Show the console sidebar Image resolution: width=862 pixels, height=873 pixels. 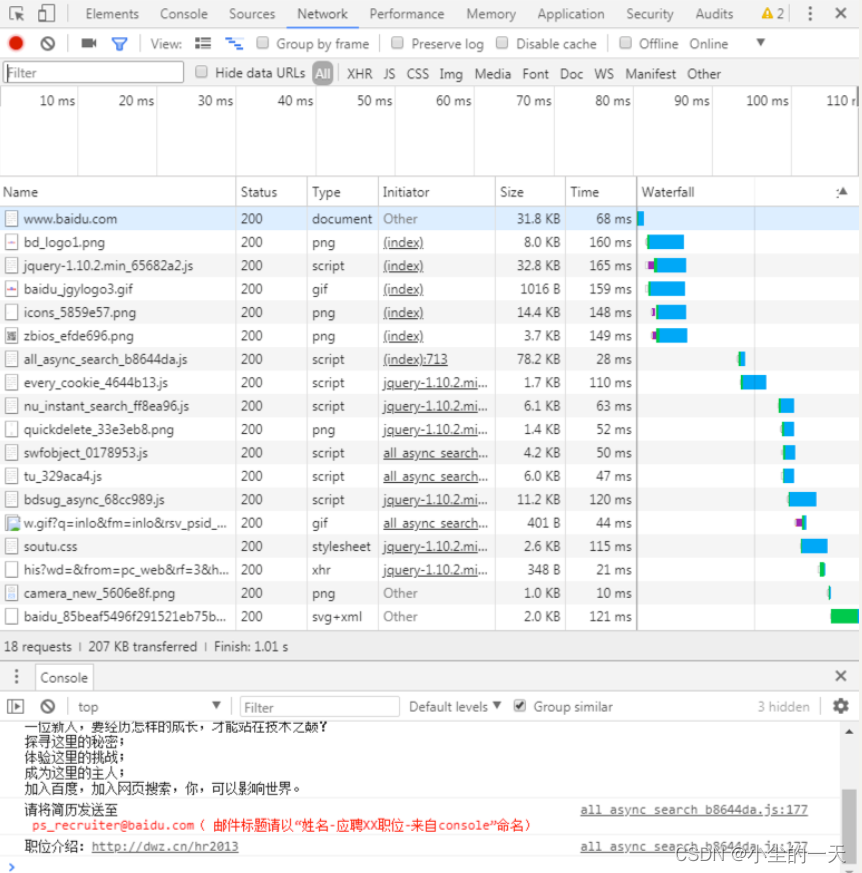[x=16, y=707]
